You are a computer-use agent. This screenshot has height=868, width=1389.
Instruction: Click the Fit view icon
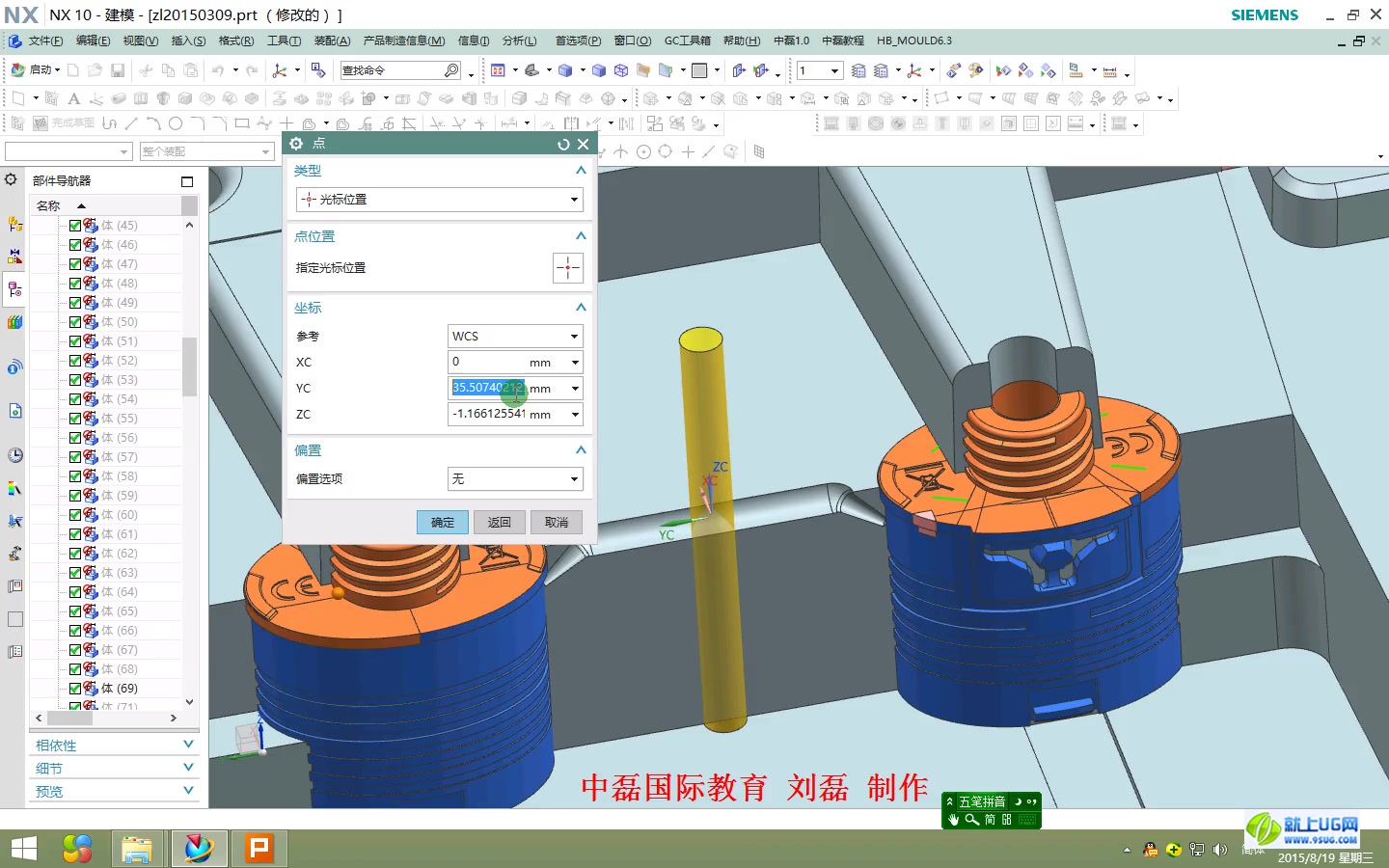pos(498,70)
